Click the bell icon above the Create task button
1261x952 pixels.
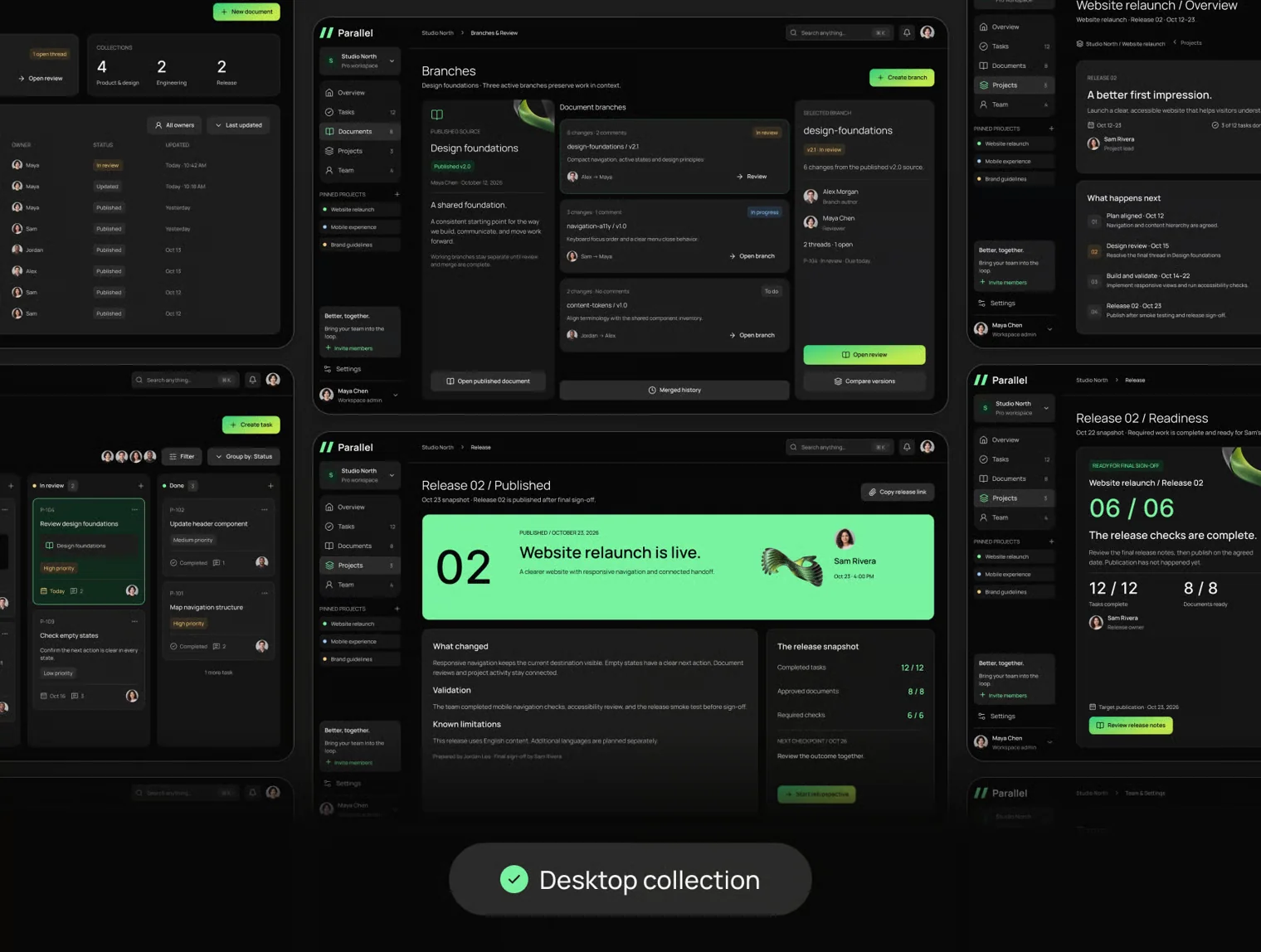click(253, 380)
